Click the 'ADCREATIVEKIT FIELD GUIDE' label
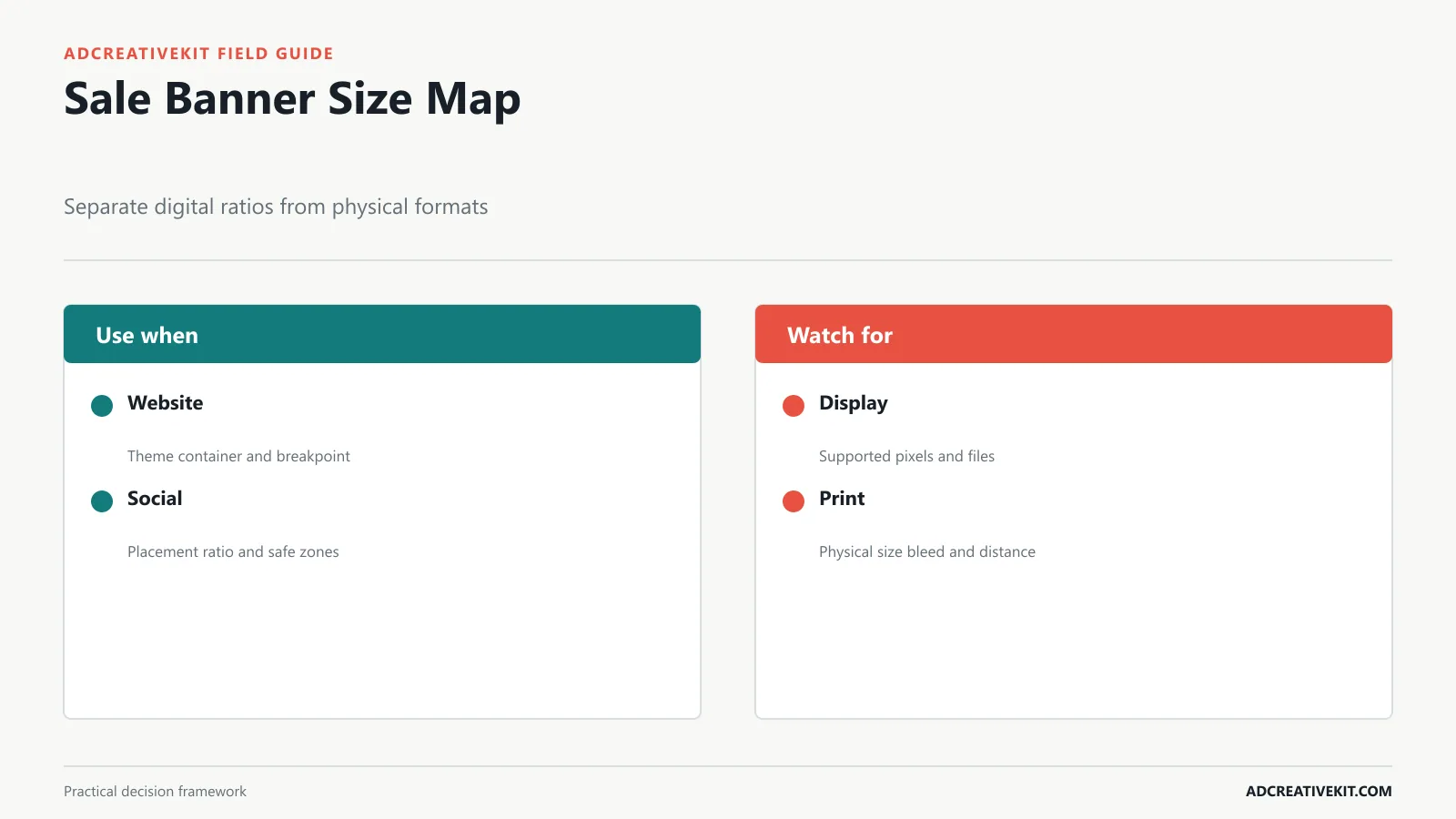This screenshot has width=1456, height=819. point(198,54)
